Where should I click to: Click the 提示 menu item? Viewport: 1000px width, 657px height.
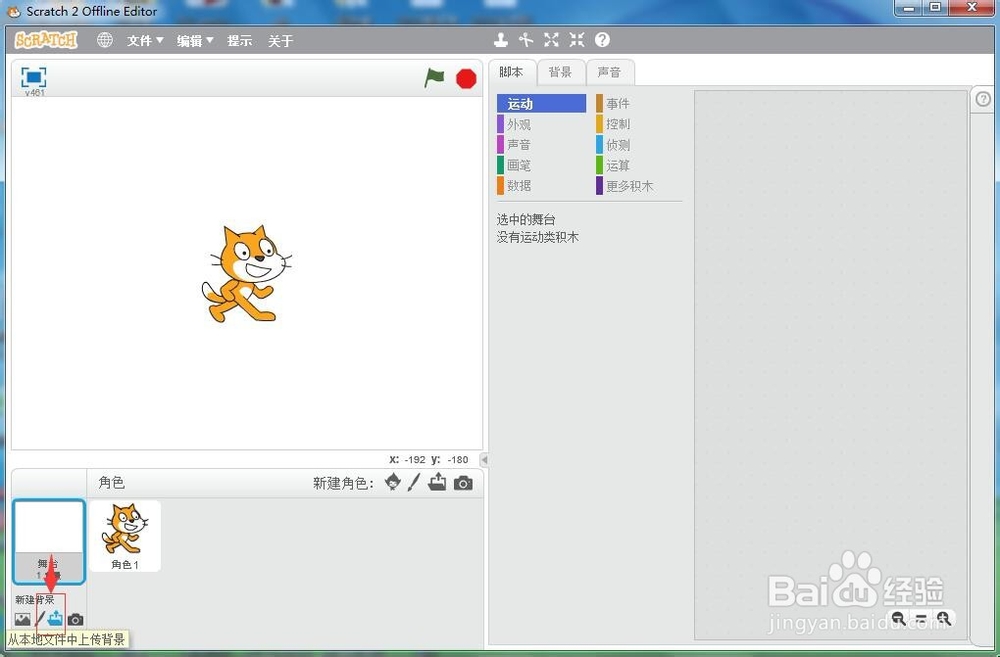coord(240,41)
